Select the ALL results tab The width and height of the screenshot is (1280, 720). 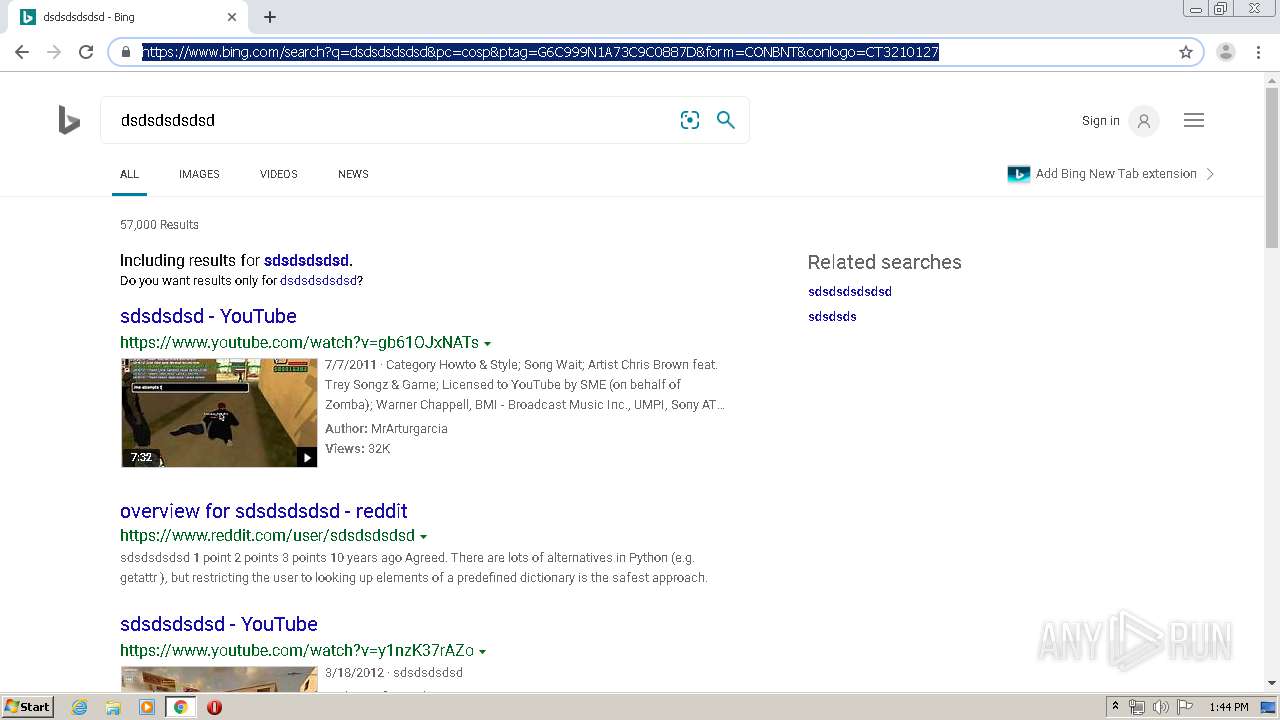tap(129, 174)
